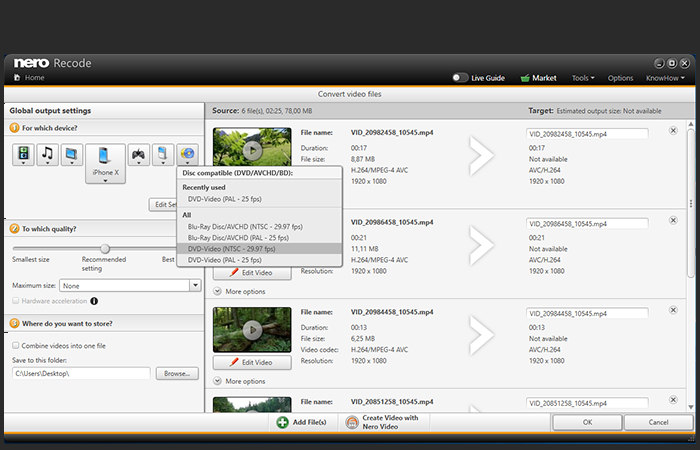Select the iPhone X device icon
700x450 pixels.
click(x=105, y=156)
